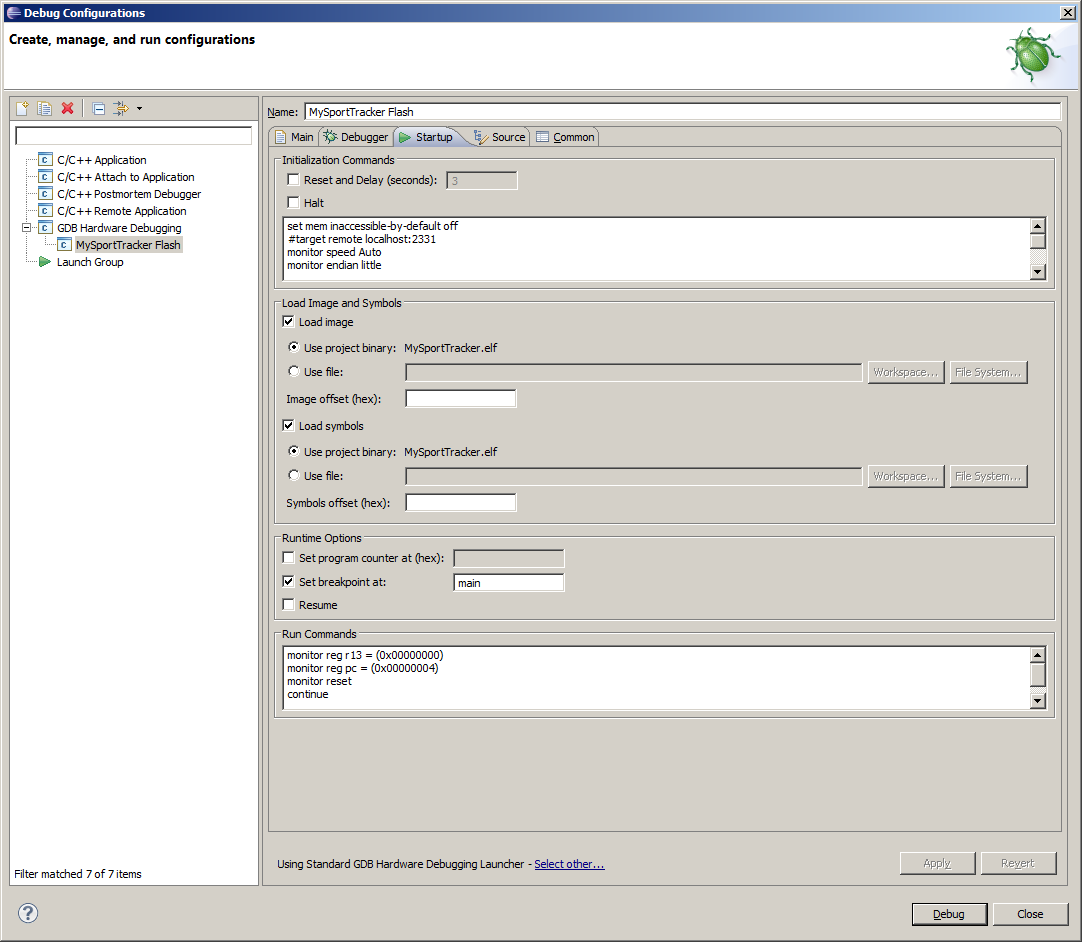This screenshot has height=942, width=1082.
Task: Click the help question mark icon
Action: coord(28,913)
